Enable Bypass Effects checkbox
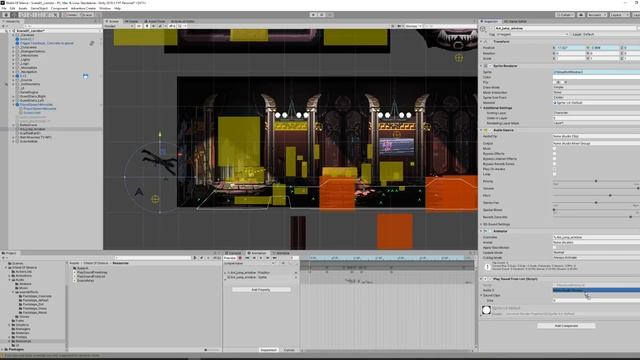 click(554, 153)
